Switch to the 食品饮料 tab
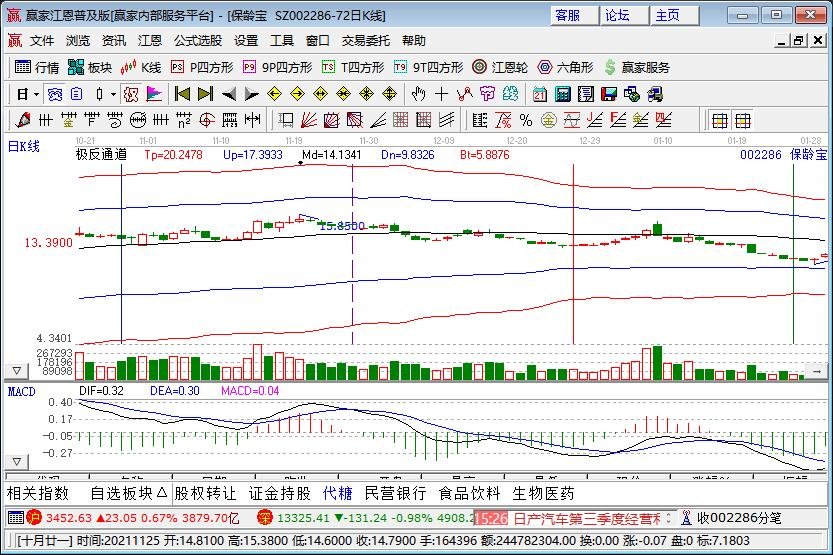The width and height of the screenshot is (833, 555). (469, 493)
